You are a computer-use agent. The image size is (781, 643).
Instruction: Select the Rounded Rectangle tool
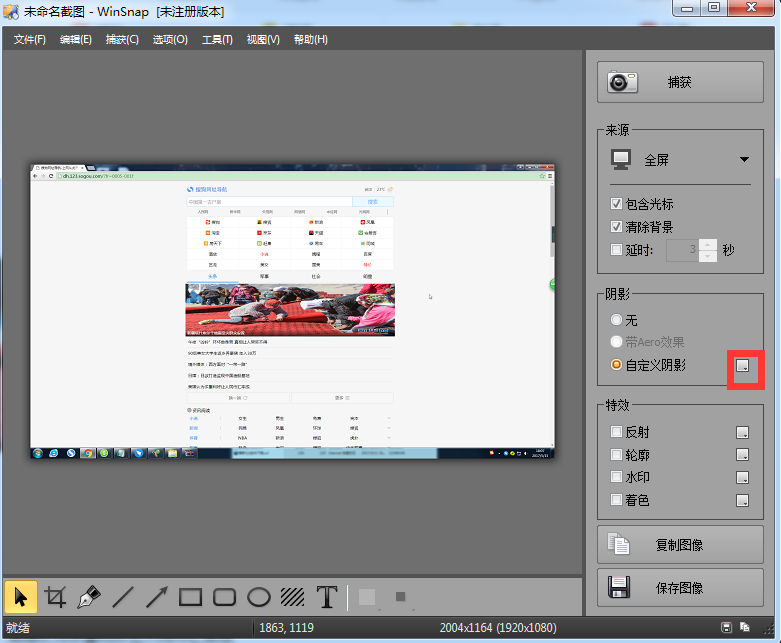225,597
